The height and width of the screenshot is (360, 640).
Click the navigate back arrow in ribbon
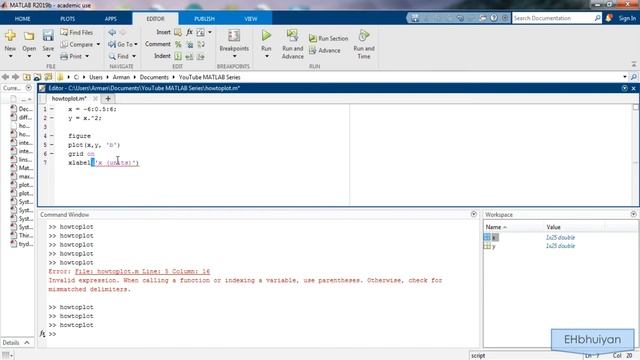(x=112, y=32)
